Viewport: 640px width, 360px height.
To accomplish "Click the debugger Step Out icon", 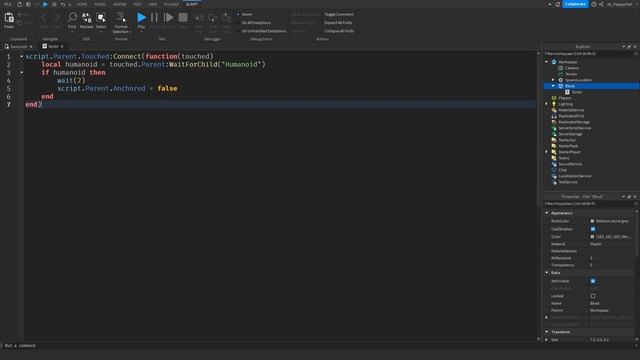I will (x=227, y=18).
